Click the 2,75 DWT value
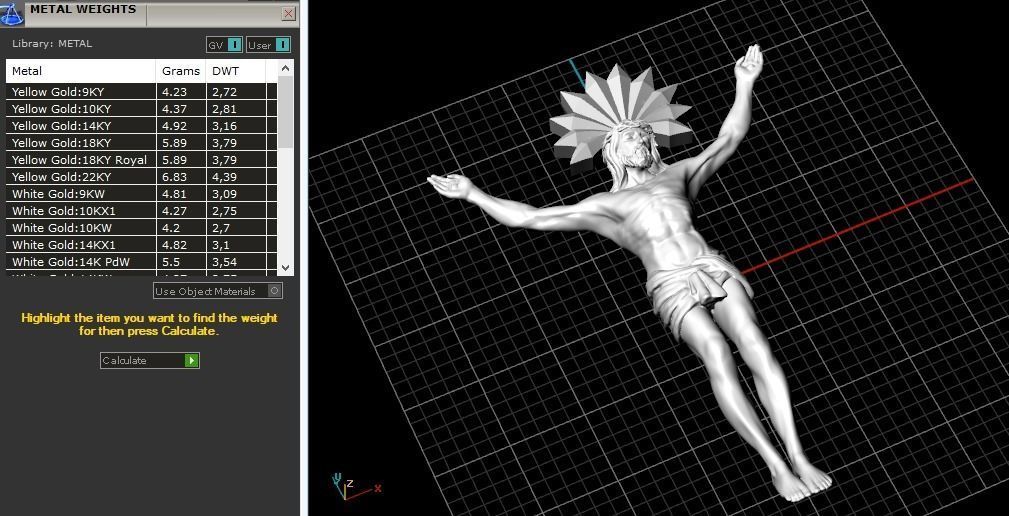Screen dimensions: 1009x516 [224, 211]
